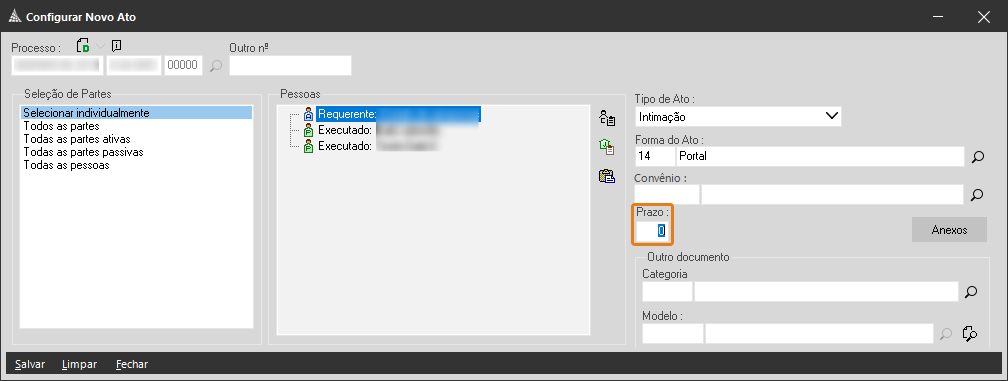Click the 00000 process number field
This screenshot has height=381, width=1008.
(x=184, y=66)
